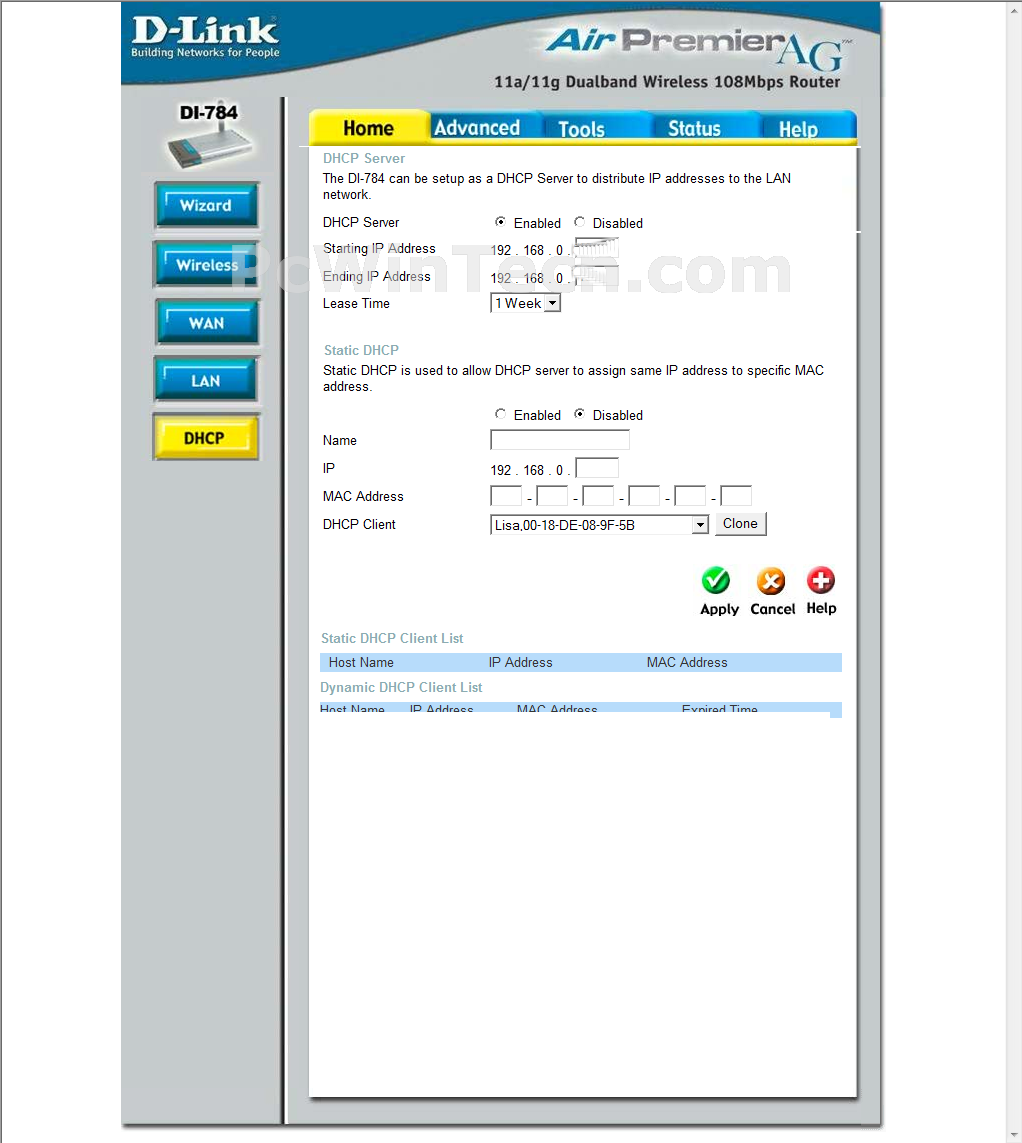
Task: Click the Host Name column in static list
Action: tap(361, 663)
